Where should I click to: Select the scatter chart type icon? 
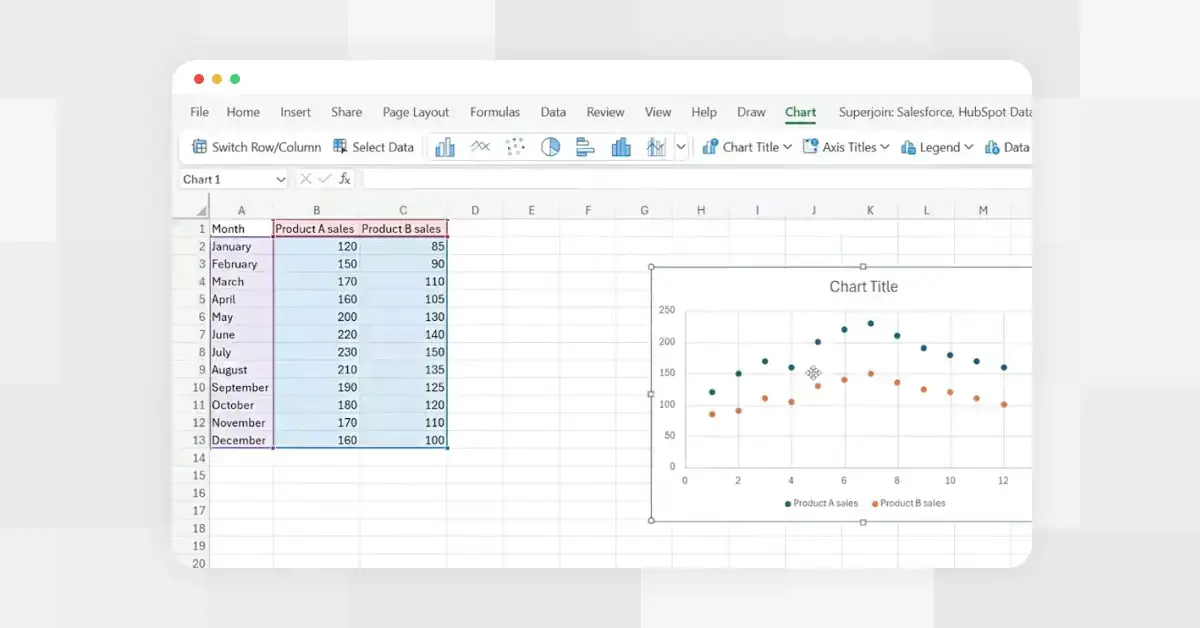515,146
